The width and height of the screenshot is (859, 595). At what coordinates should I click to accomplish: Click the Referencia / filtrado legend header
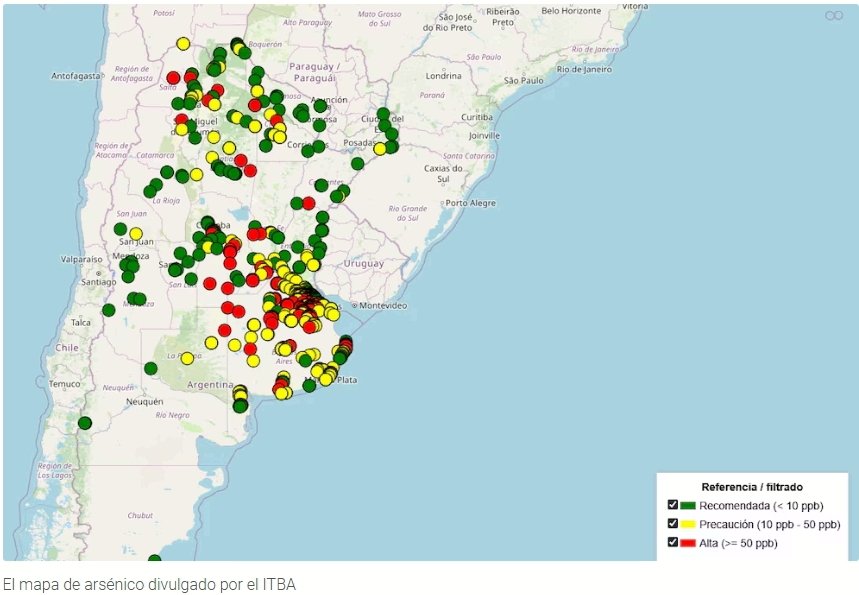coord(752,487)
